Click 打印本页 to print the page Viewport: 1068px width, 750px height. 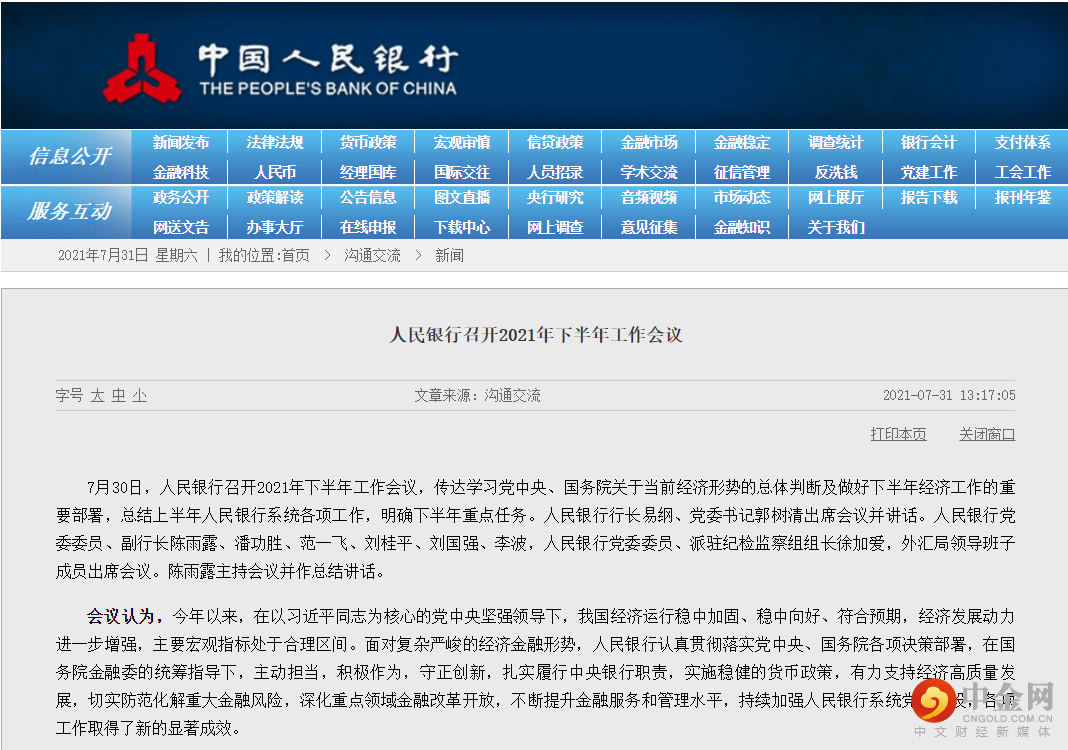[x=898, y=434]
